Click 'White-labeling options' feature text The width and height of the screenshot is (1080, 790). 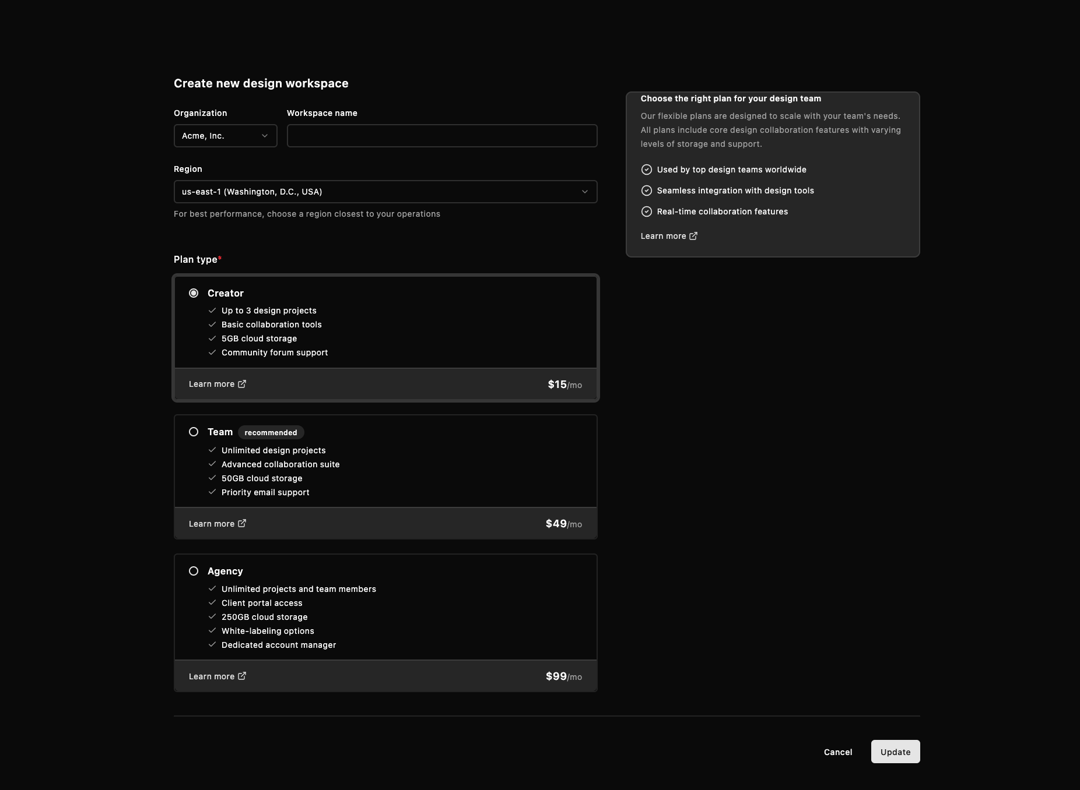point(268,631)
